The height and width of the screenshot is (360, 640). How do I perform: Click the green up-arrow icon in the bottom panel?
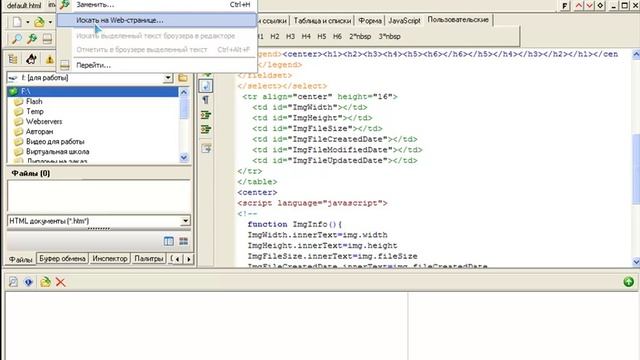(629, 282)
